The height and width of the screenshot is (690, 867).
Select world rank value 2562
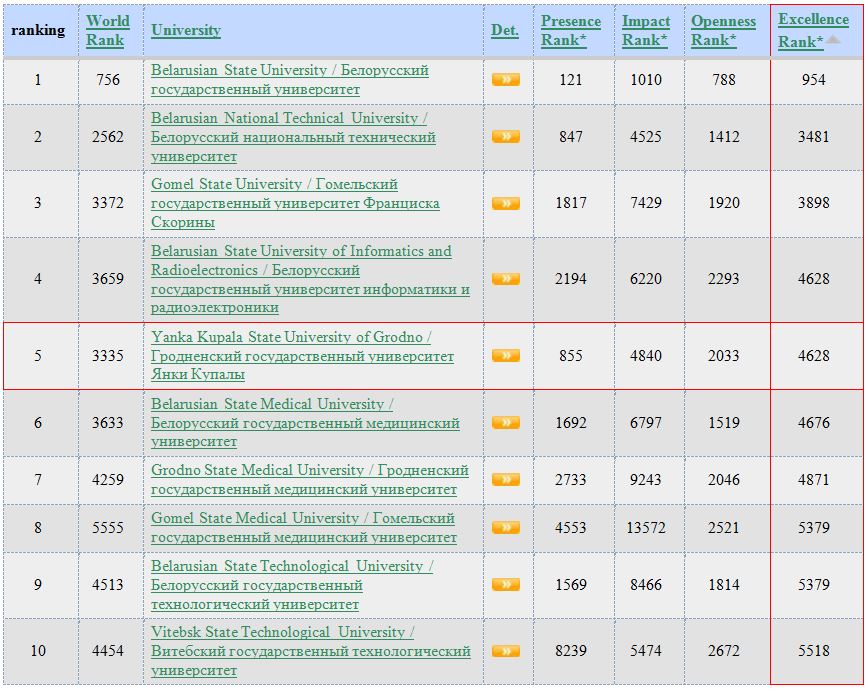point(108,137)
